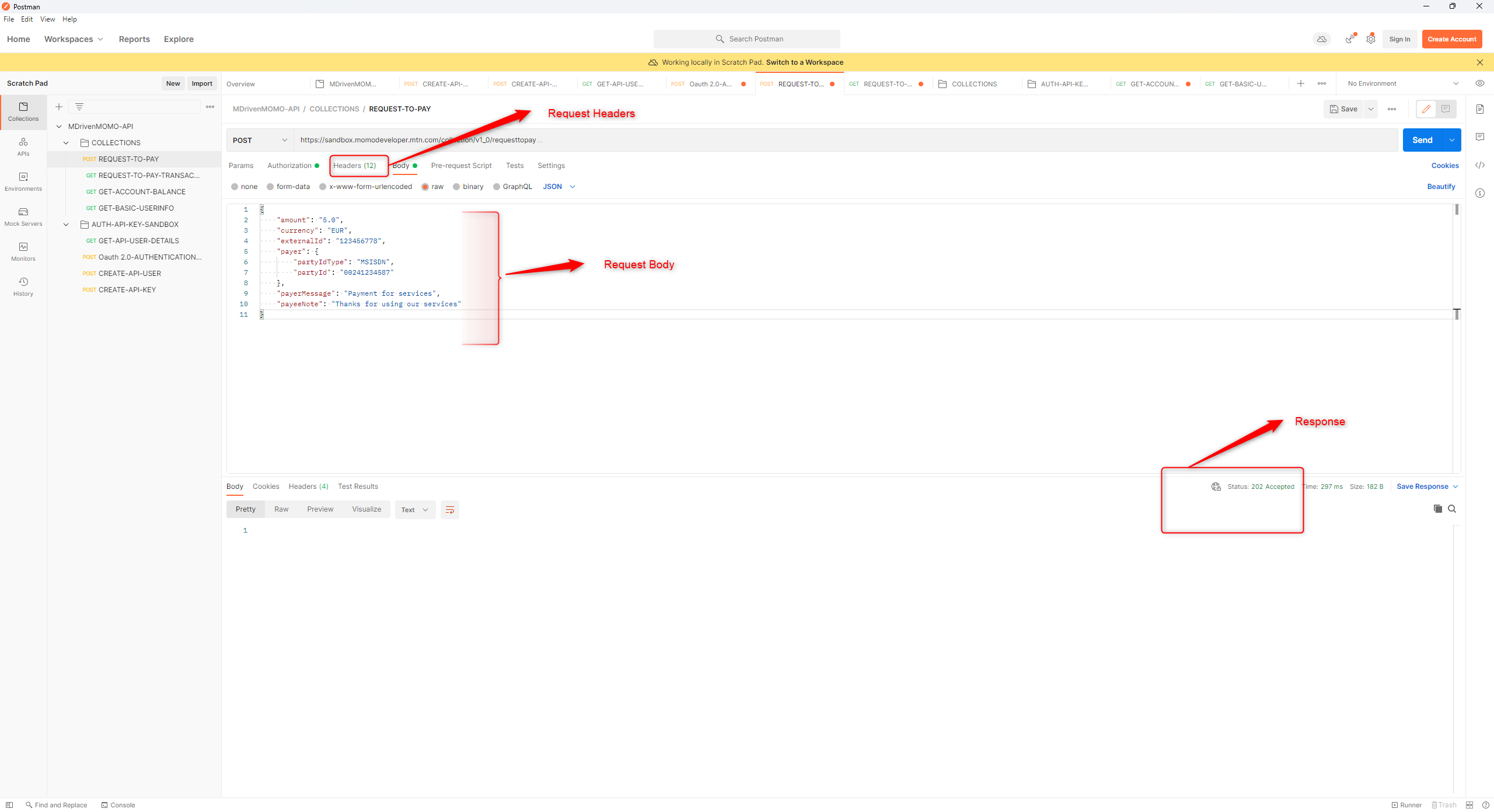The image size is (1494, 812).
Task: Open the Monitors sidebar panel
Action: click(x=23, y=251)
